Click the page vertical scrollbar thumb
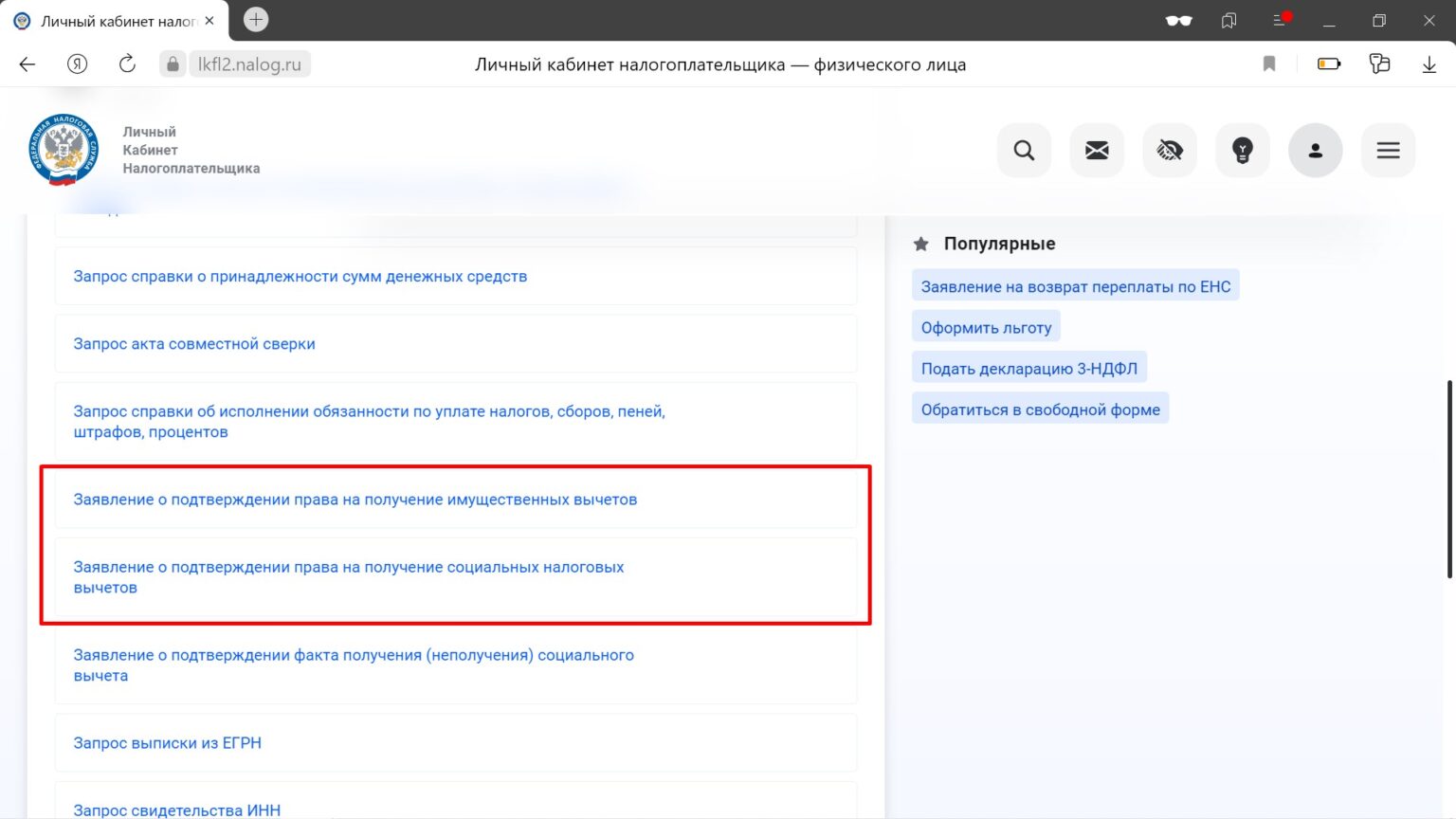Image resolution: width=1456 pixels, height=819 pixels. [1449, 479]
